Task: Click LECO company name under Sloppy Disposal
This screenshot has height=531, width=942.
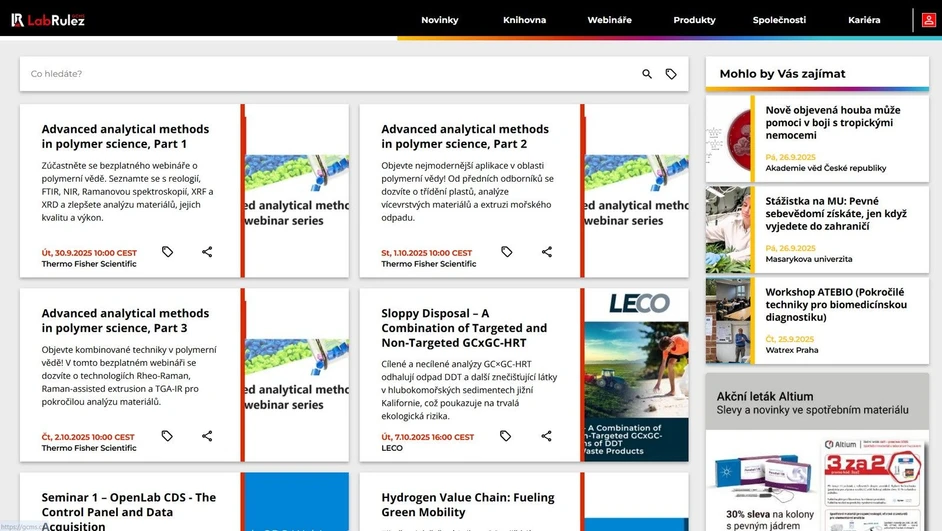Action: click(392, 448)
